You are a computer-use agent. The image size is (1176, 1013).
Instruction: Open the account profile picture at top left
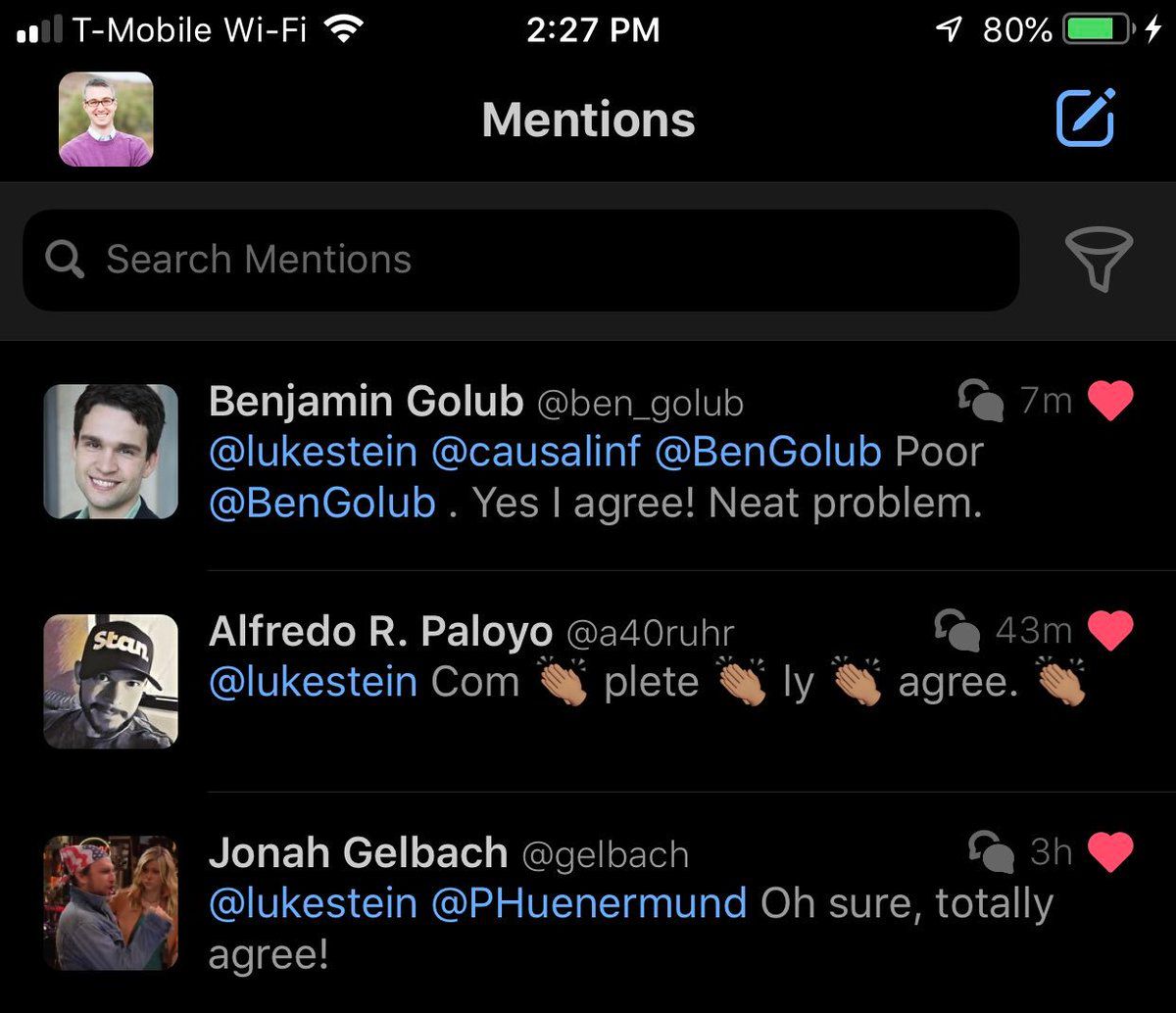[106, 119]
